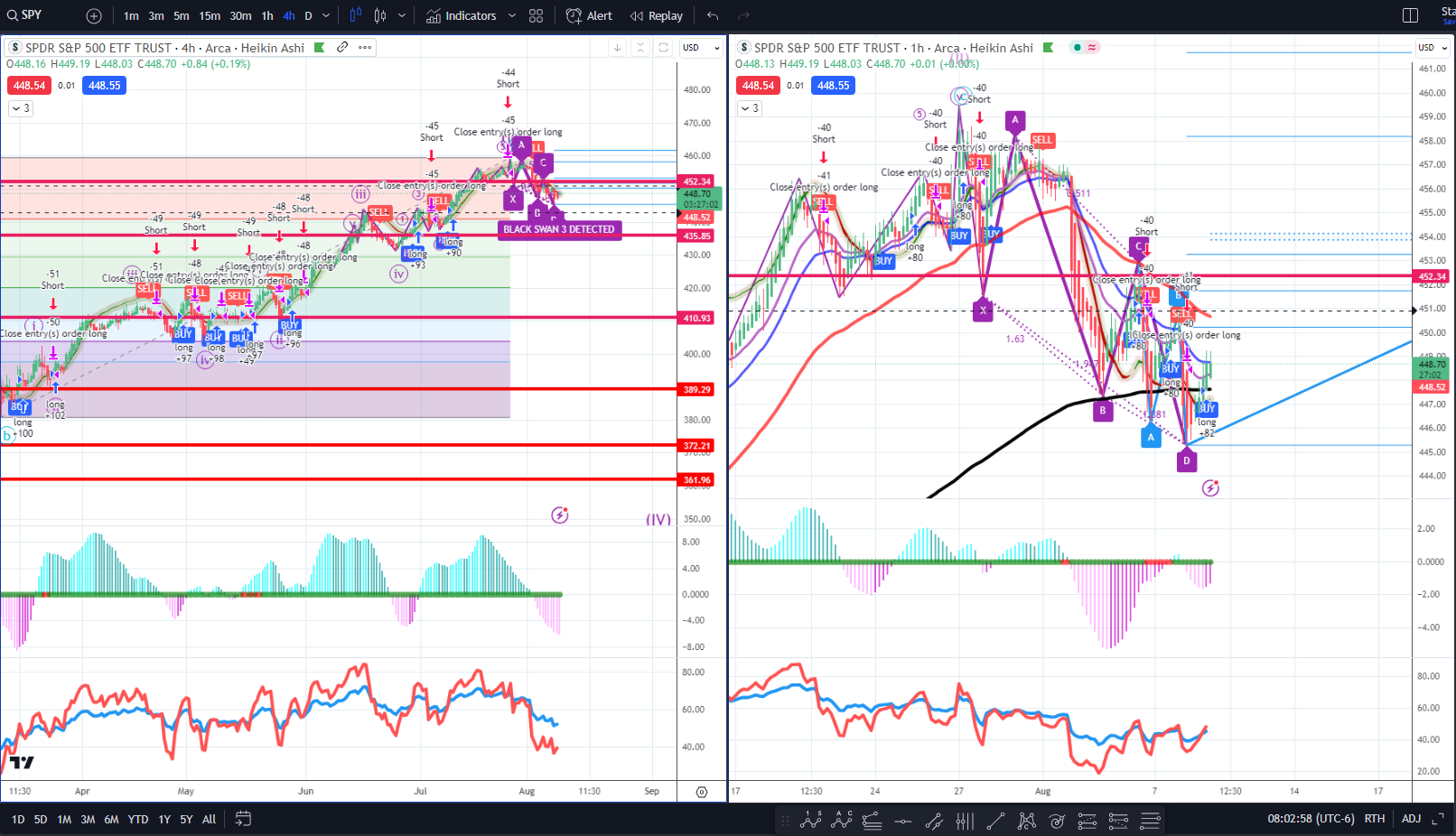This screenshot has height=836, width=1456.
Task: Switch to the 1m timeframe
Action: tap(131, 15)
